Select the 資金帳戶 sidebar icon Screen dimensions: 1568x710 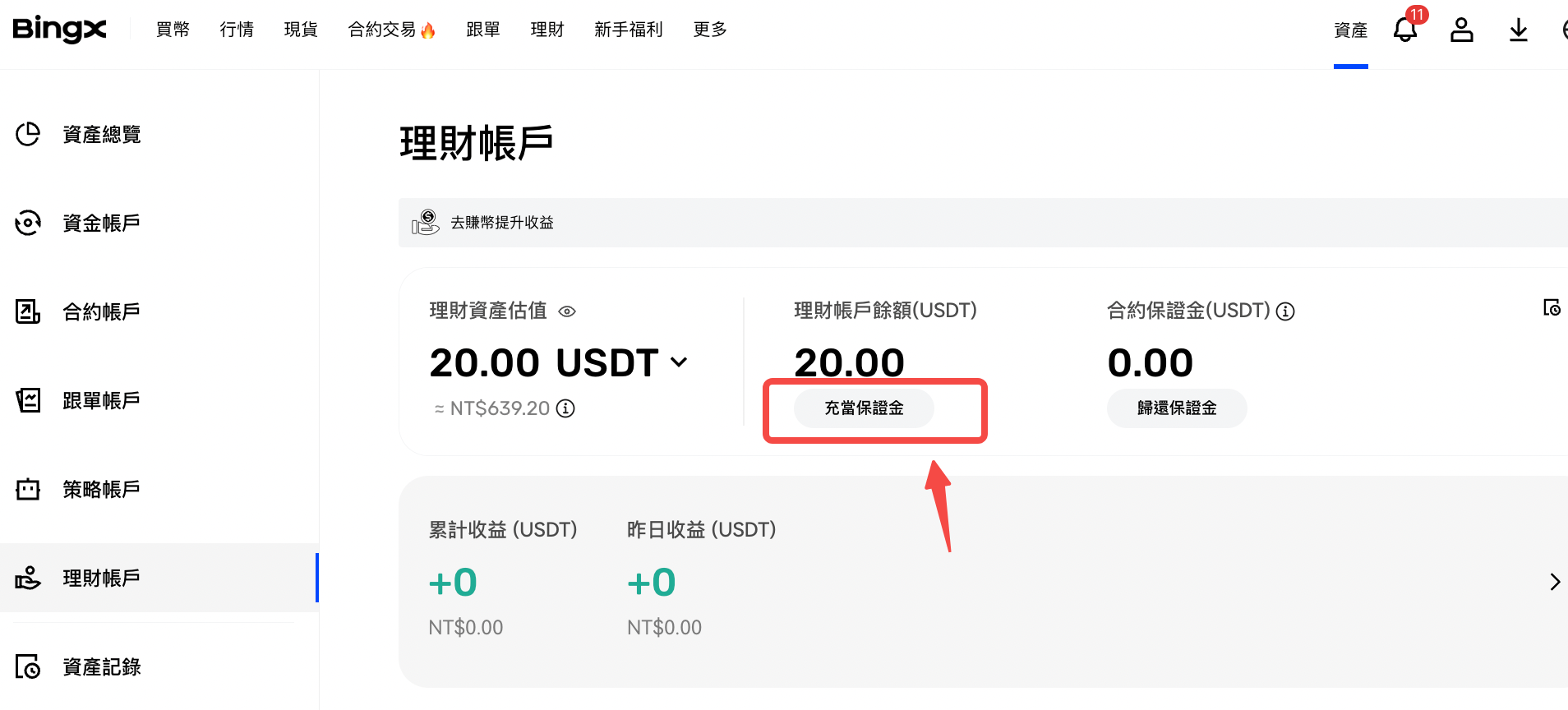[28, 222]
